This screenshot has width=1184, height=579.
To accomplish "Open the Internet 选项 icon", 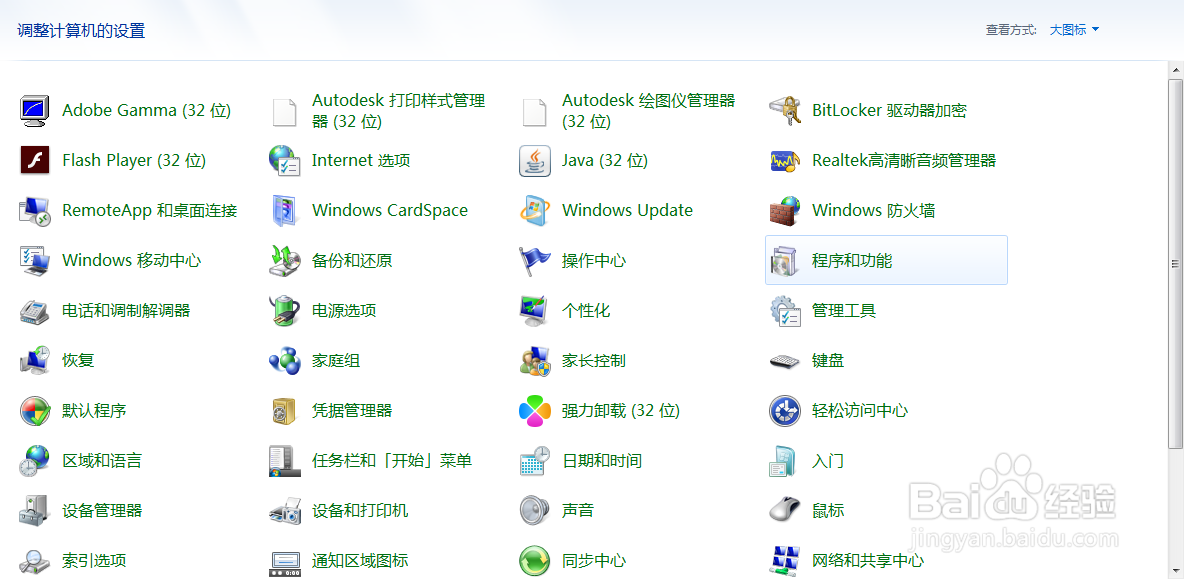I will (x=285, y=160).
